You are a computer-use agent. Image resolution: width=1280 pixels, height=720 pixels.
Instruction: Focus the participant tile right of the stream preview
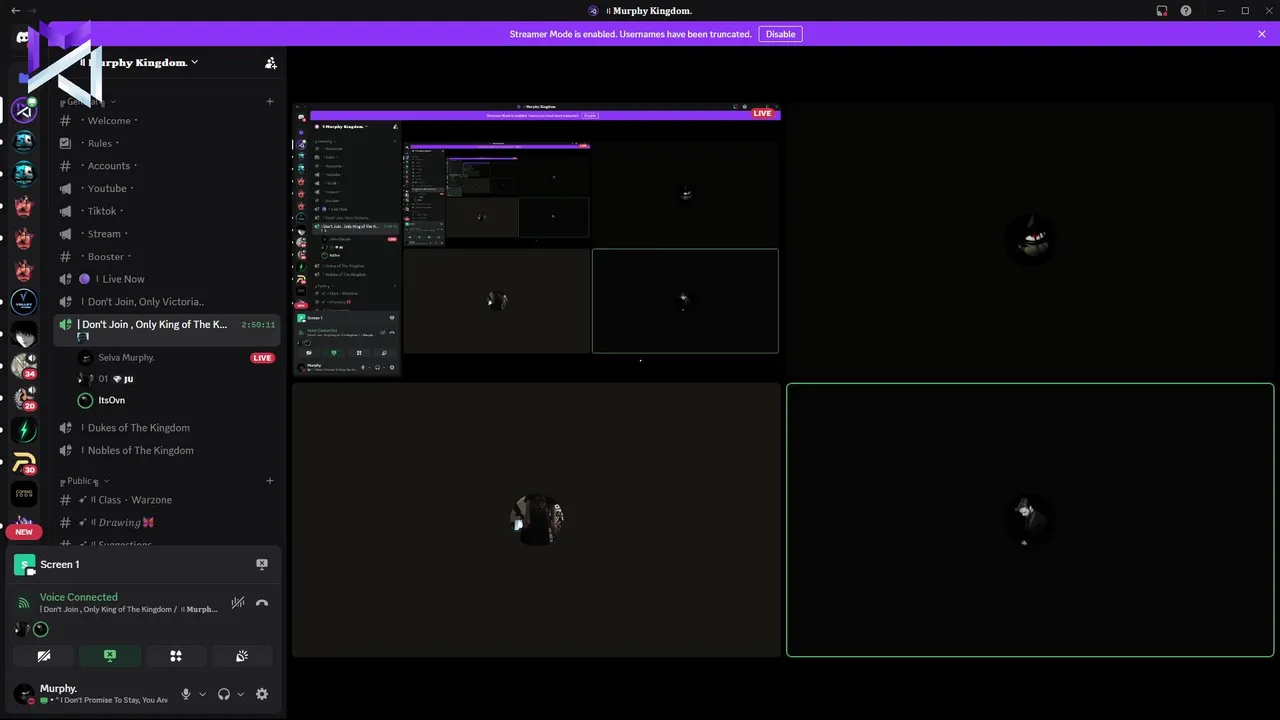click(1030, 240)
